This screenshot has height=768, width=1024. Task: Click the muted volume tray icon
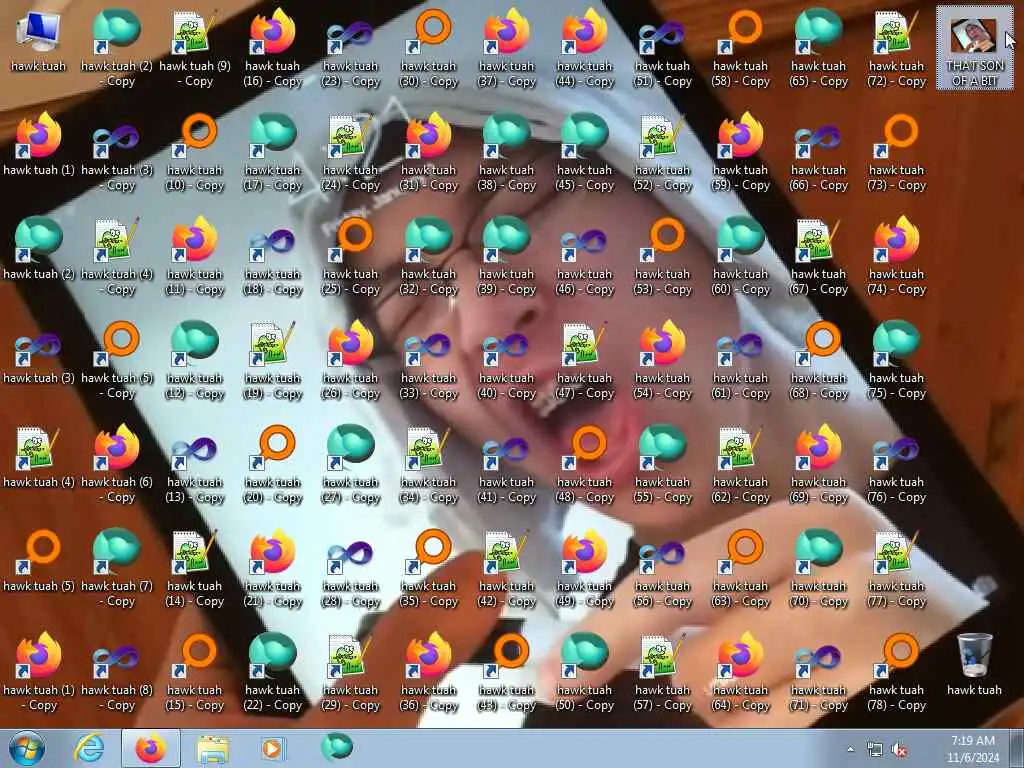point(899,750)
